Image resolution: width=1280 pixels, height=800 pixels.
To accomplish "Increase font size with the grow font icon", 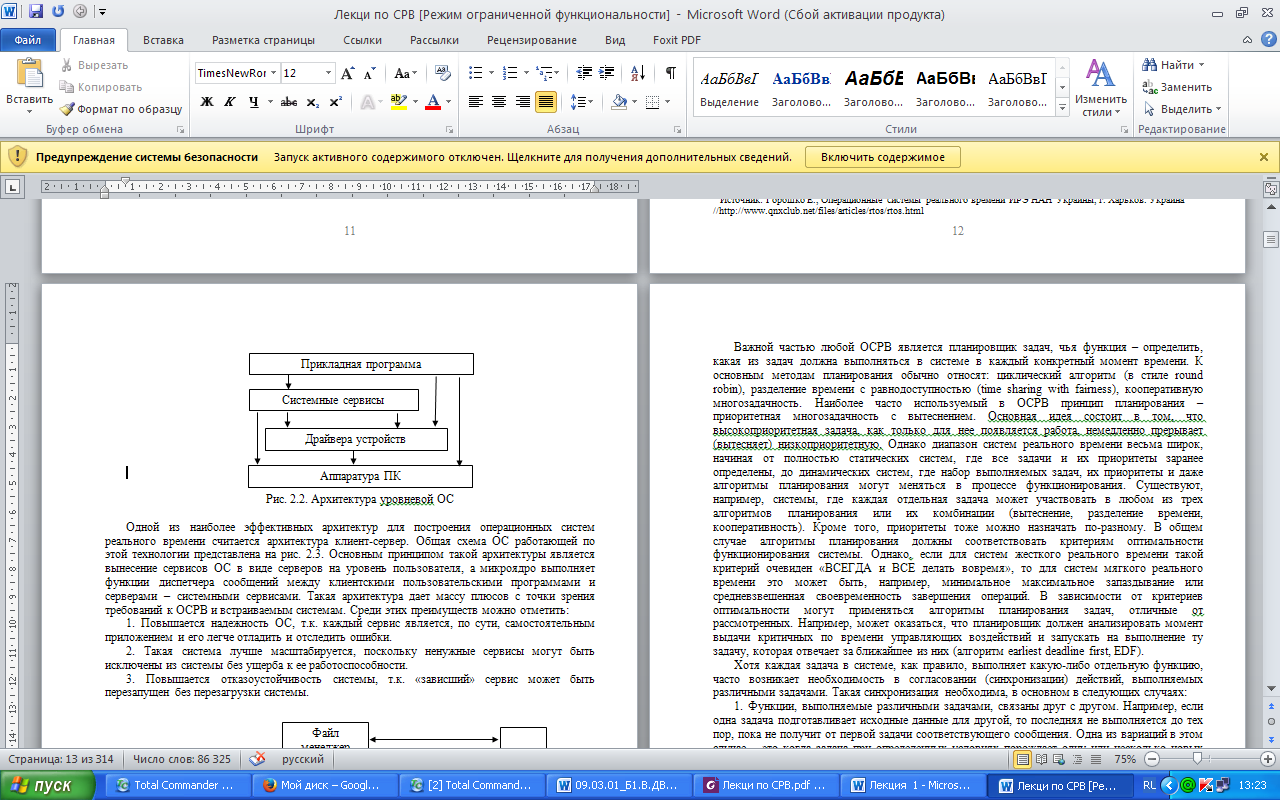I will point(348,73).
